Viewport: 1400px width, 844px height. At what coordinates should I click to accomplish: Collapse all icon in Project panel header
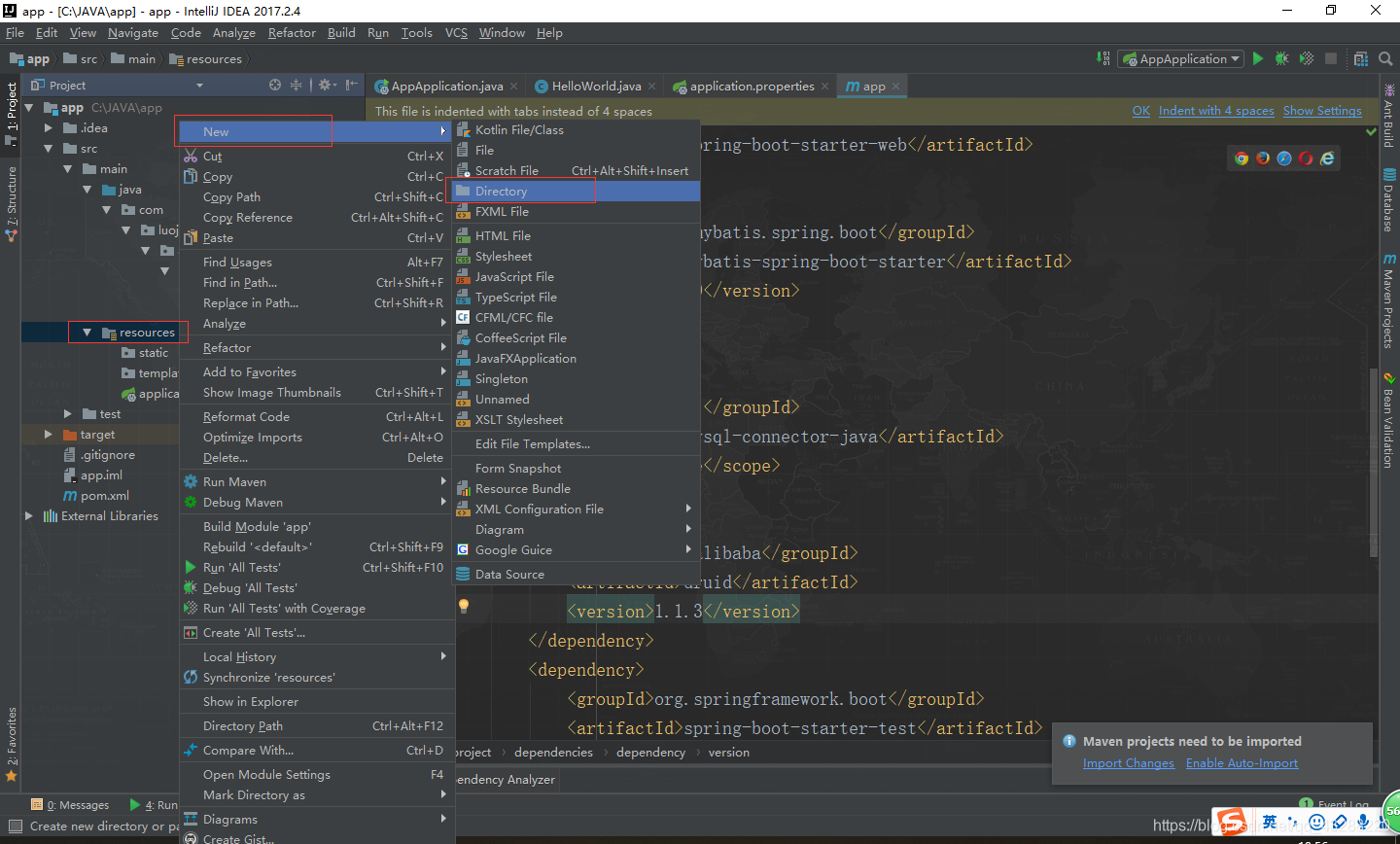[296, 85]
